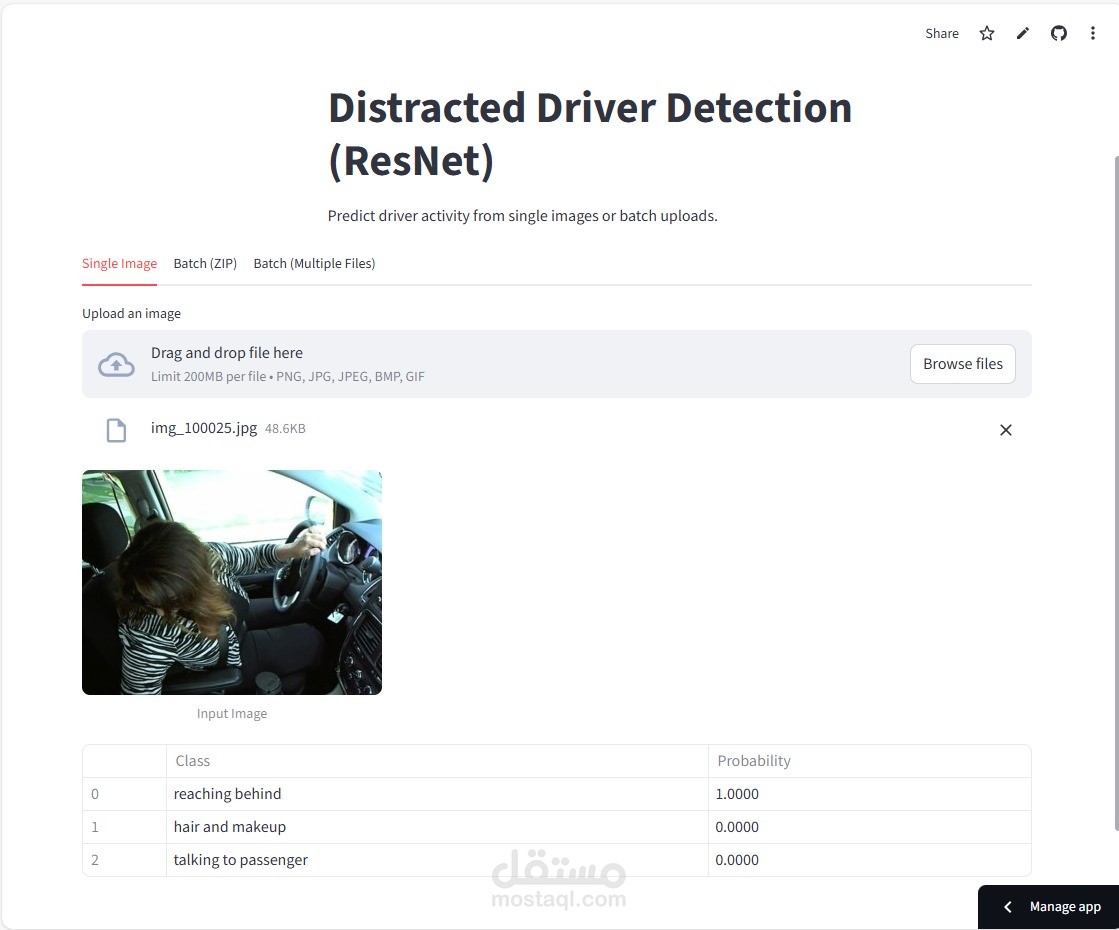Click row index 1 in the table
The width and height of the screenshot is (1119, 930).
point(124,827)
